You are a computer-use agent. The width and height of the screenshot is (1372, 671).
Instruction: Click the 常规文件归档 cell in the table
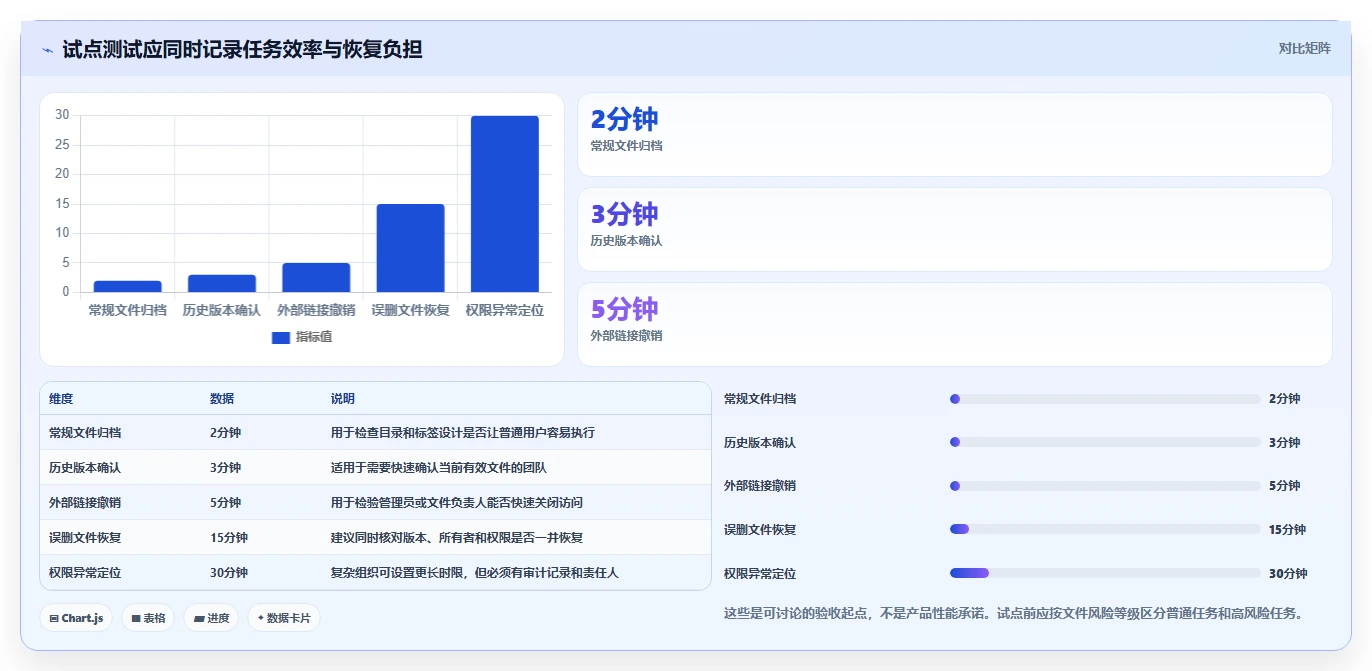pyautogui.click(x=85, y=433)
